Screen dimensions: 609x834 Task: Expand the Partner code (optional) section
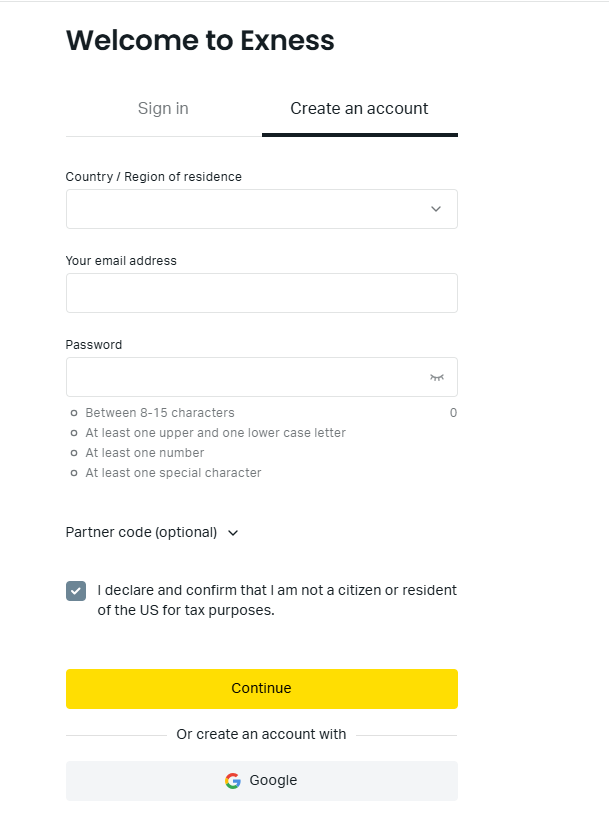pos(141,532)
